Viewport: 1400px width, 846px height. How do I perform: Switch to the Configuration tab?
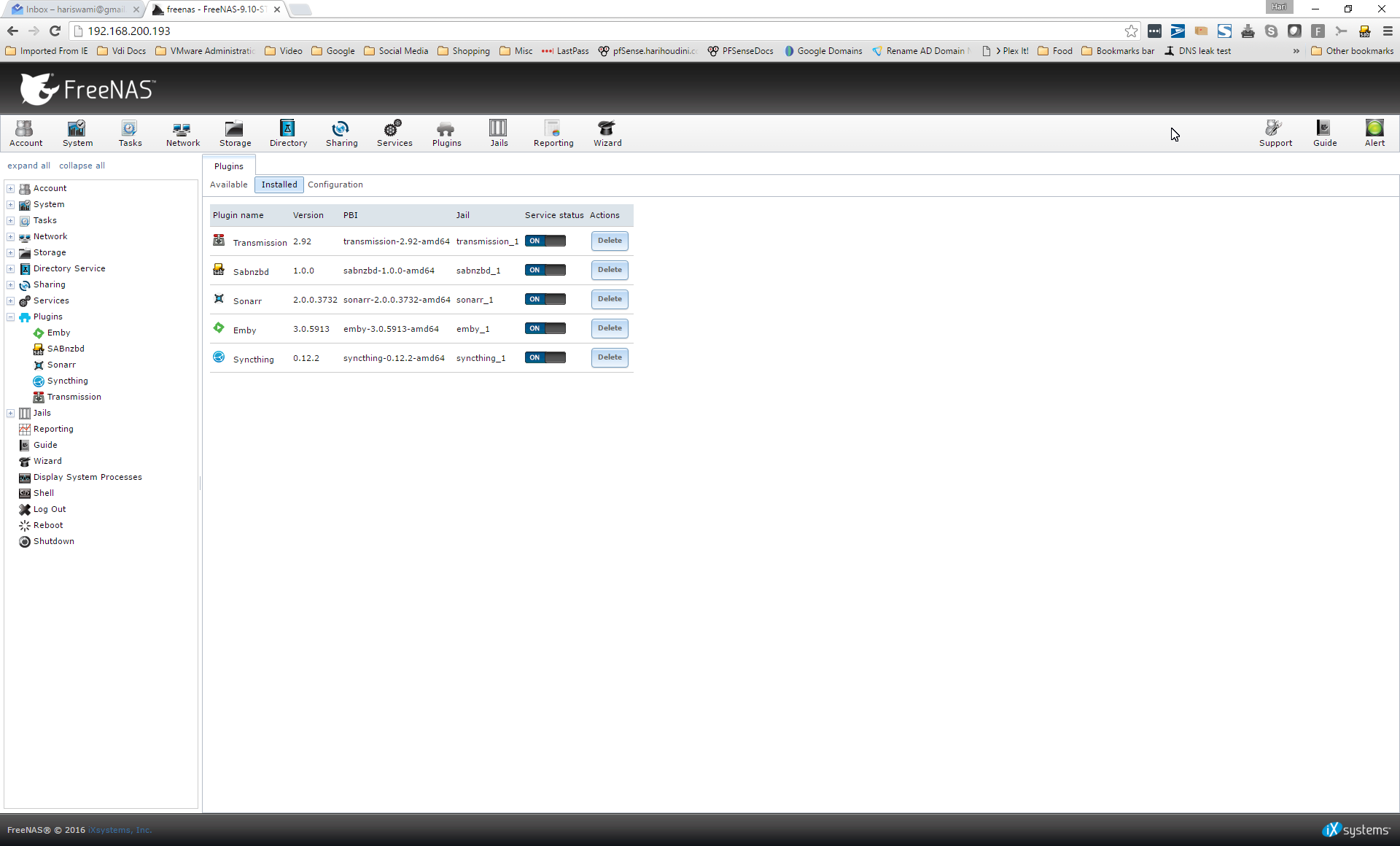pos(335,185)
